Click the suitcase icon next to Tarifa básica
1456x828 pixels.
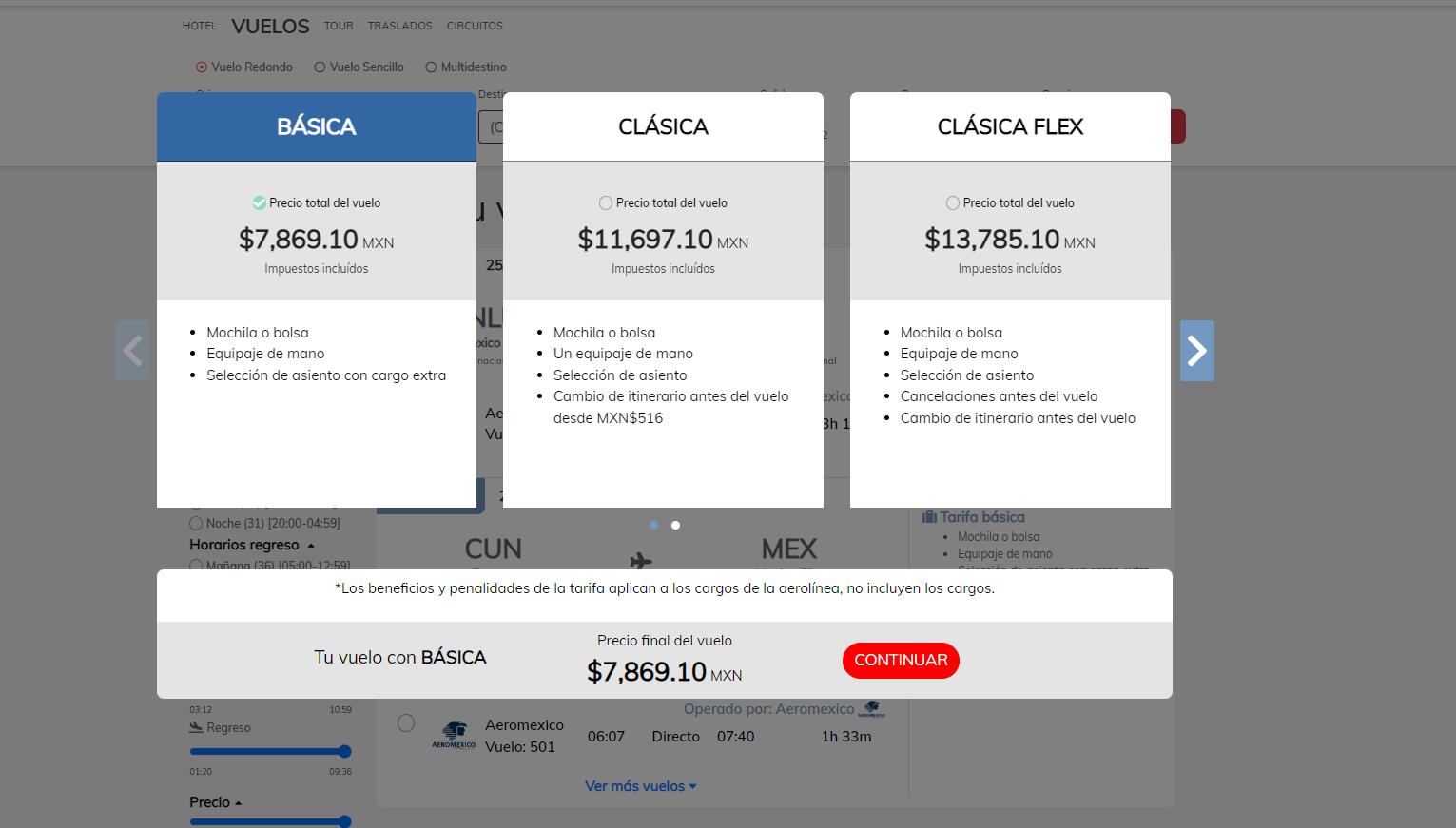point(929,517)
